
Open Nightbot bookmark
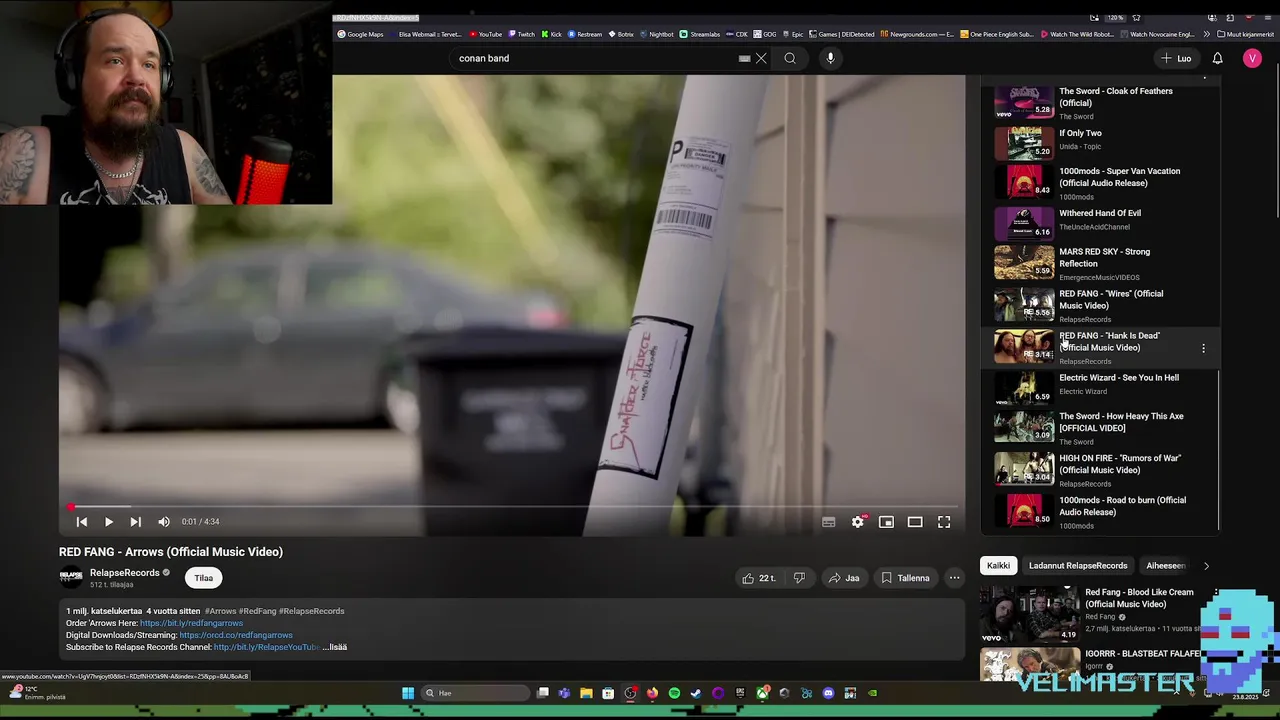[656, 34]
